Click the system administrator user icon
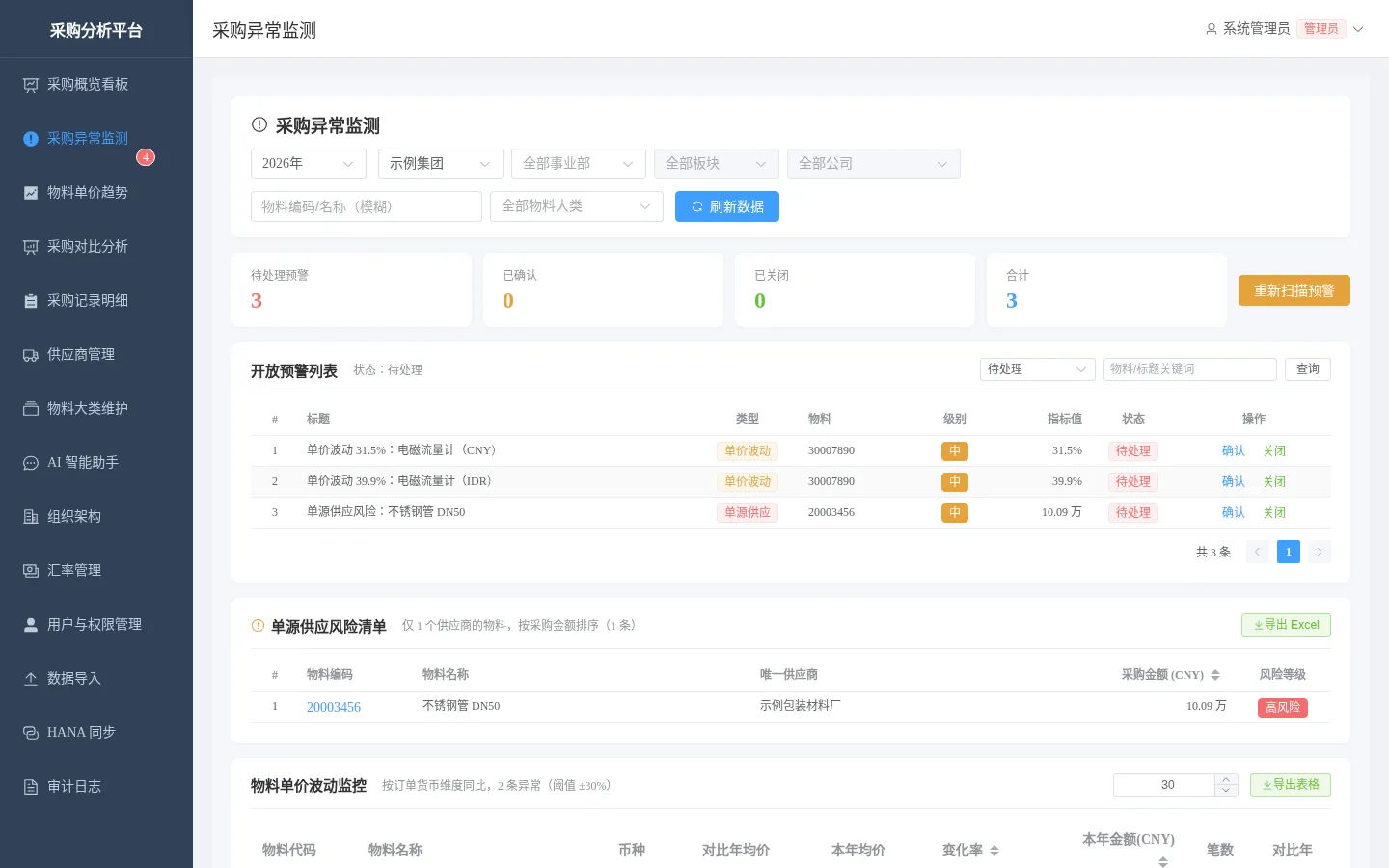The width and height of the screenshot is (1389, 868). [1212, 29]
